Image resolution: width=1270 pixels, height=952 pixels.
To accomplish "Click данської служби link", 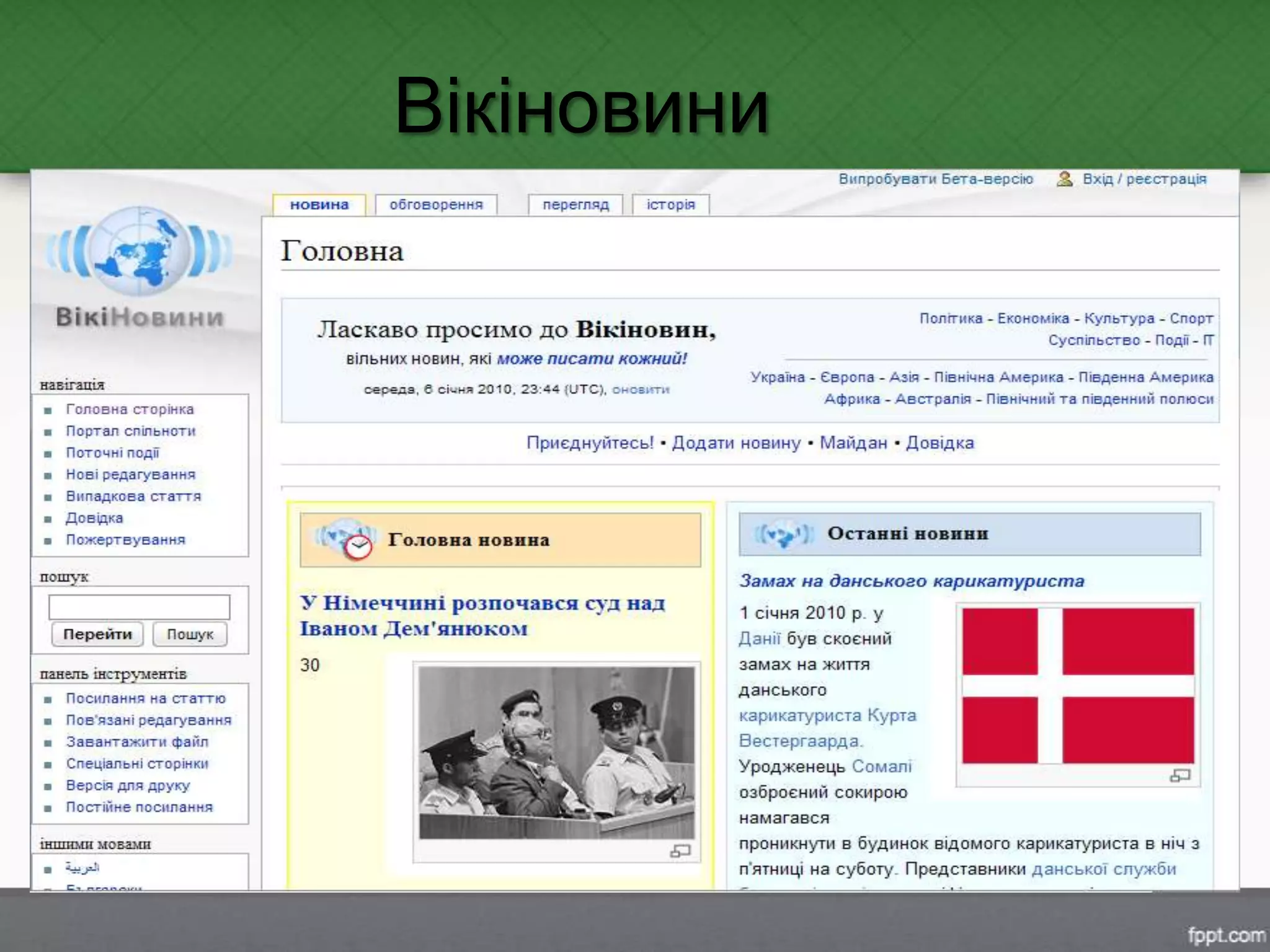I will click(1104, 869).
